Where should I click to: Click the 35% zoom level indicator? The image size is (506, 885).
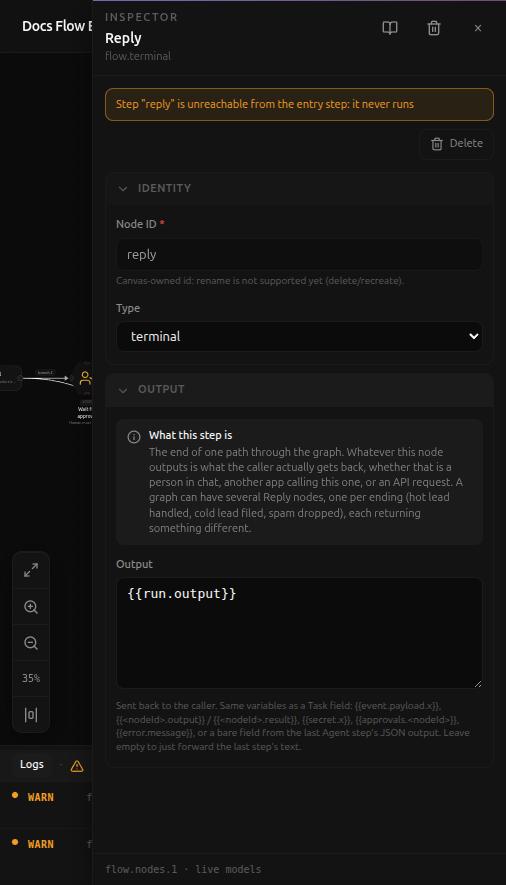click(31, 678)
